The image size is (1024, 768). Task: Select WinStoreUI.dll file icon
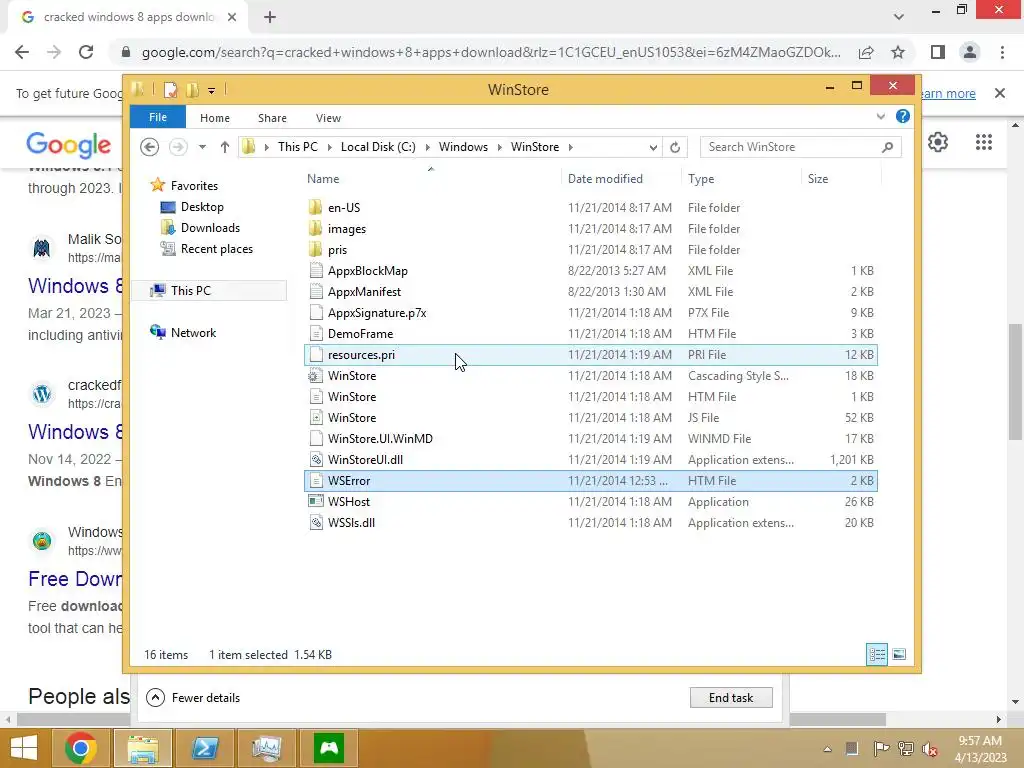[x=315, y=460]
